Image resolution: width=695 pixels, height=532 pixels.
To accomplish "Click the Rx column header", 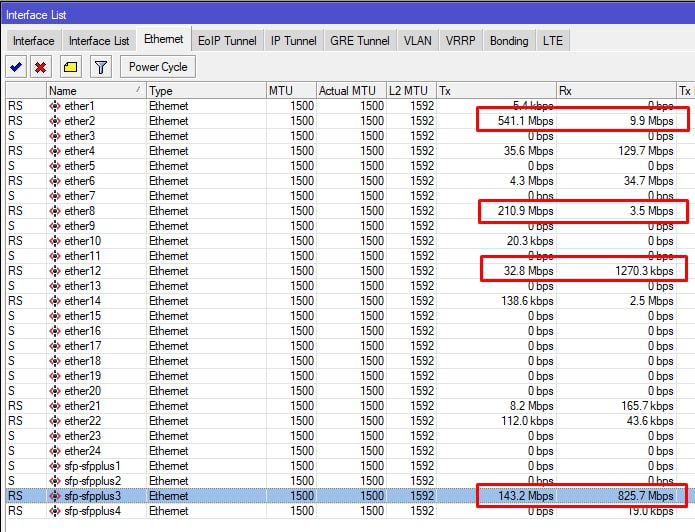I will (x=616, y=90).
